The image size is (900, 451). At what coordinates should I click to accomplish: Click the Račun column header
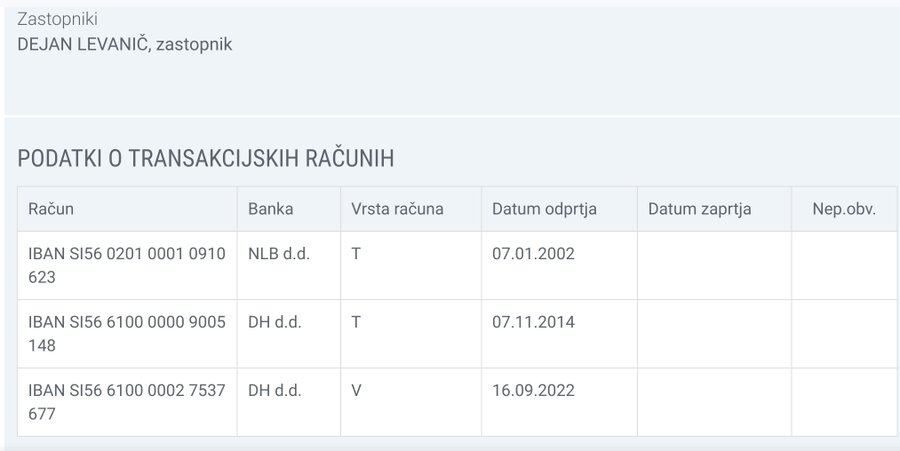[127, 209]
